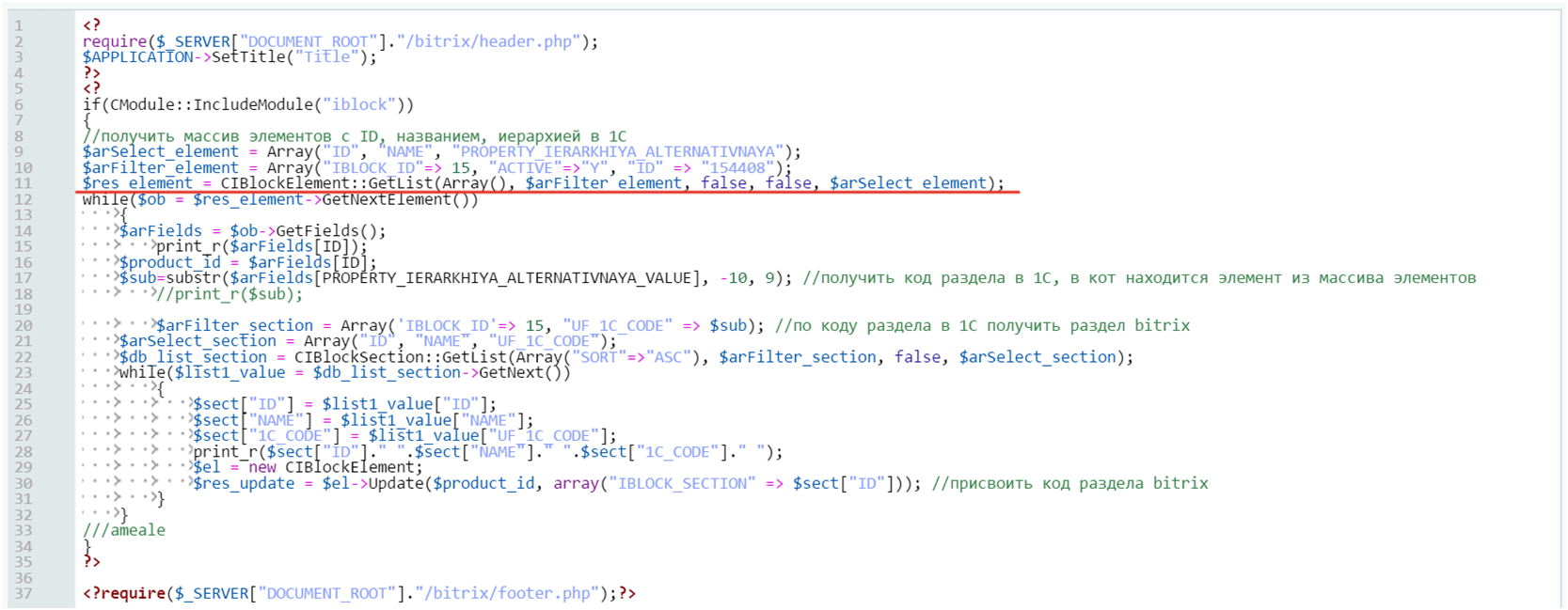Click the footer.php require statement
The height and width of the screenshot is (610, 1568).
click(x=357, y=593)
